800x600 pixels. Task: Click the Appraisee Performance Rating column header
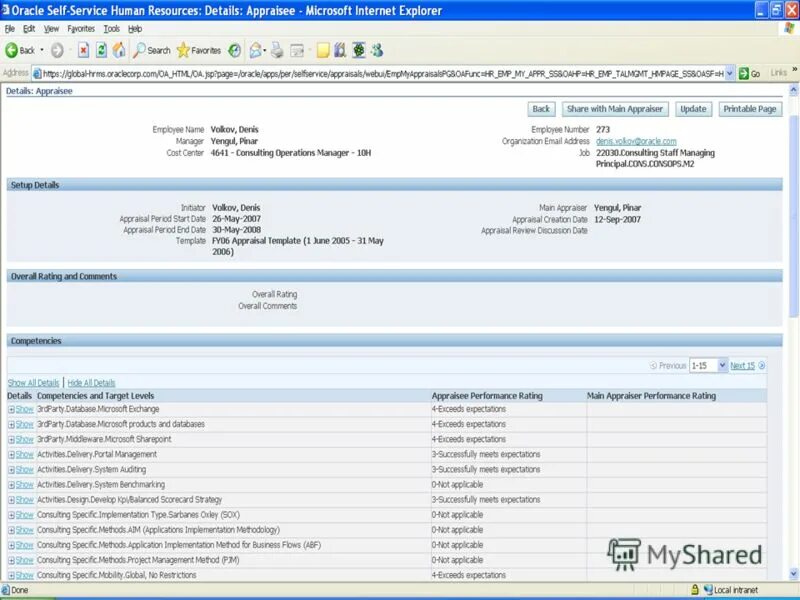pos(487,396)
